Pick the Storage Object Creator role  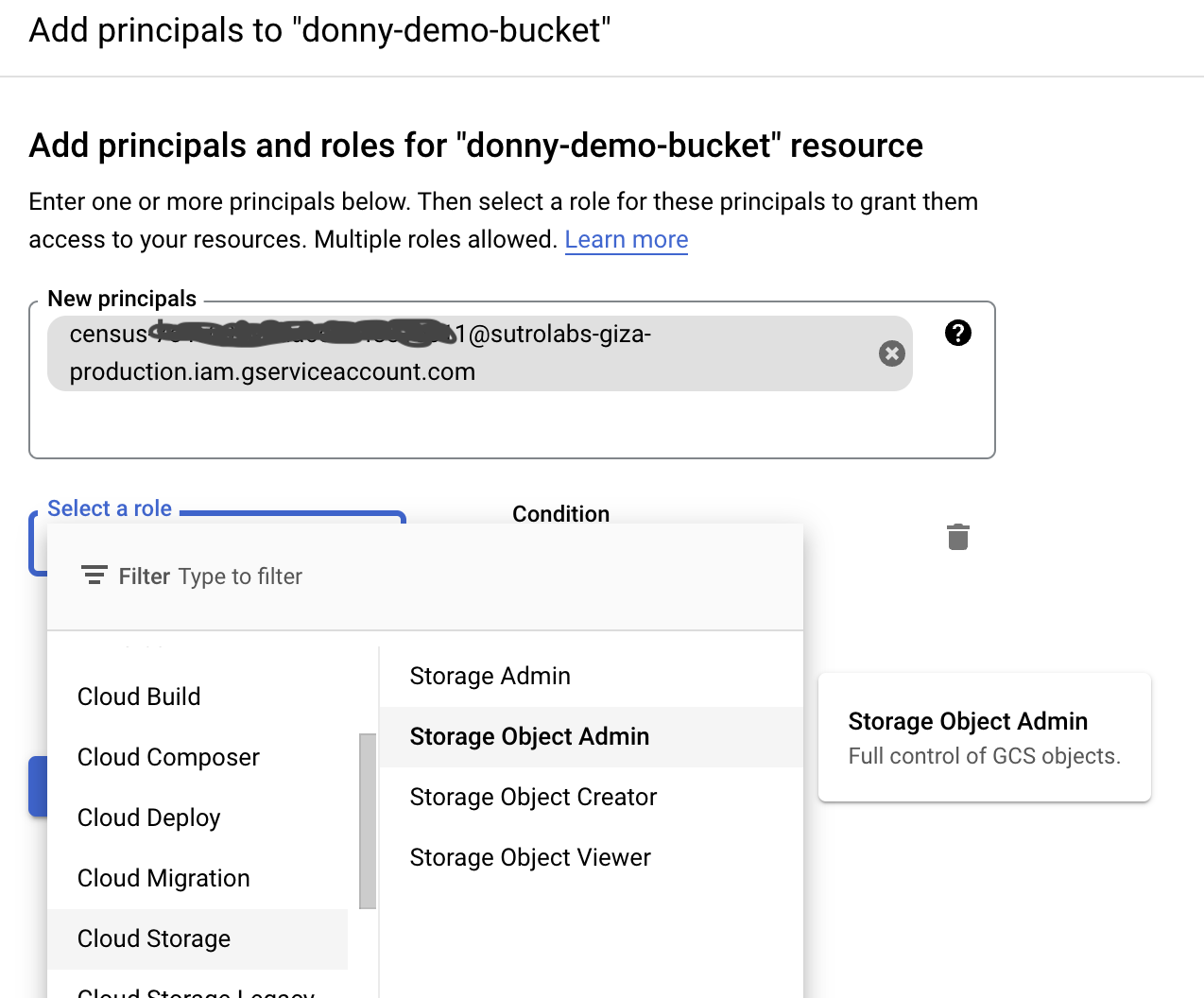533,797
